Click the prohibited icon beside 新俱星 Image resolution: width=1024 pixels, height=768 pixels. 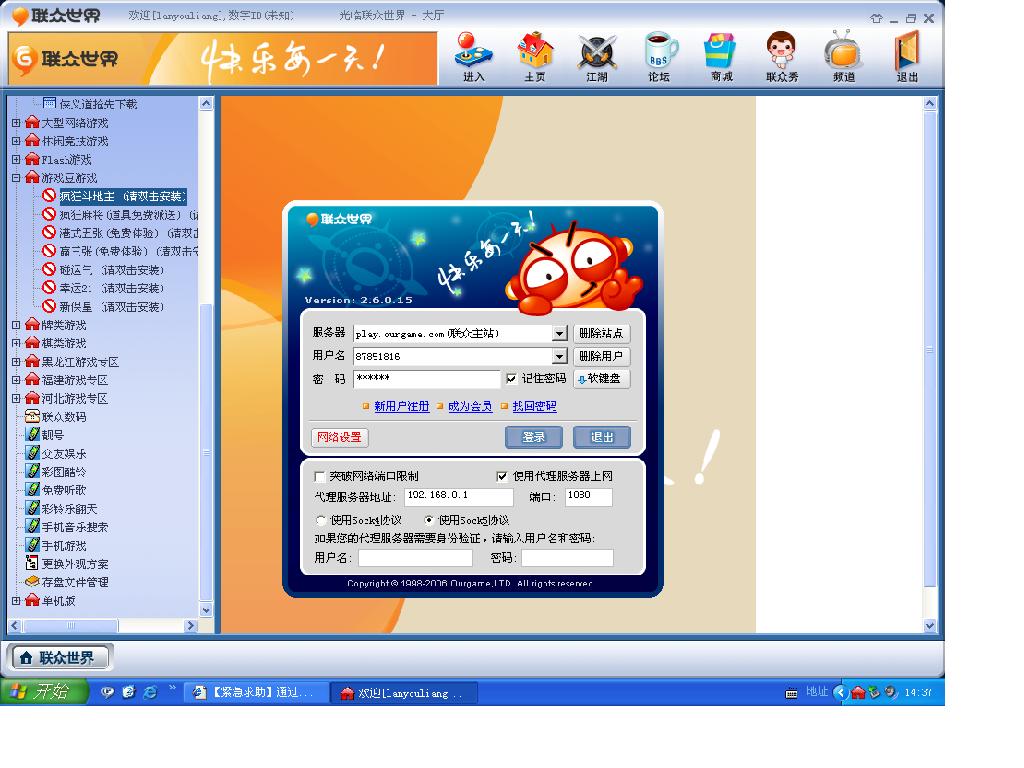point(49,306)
